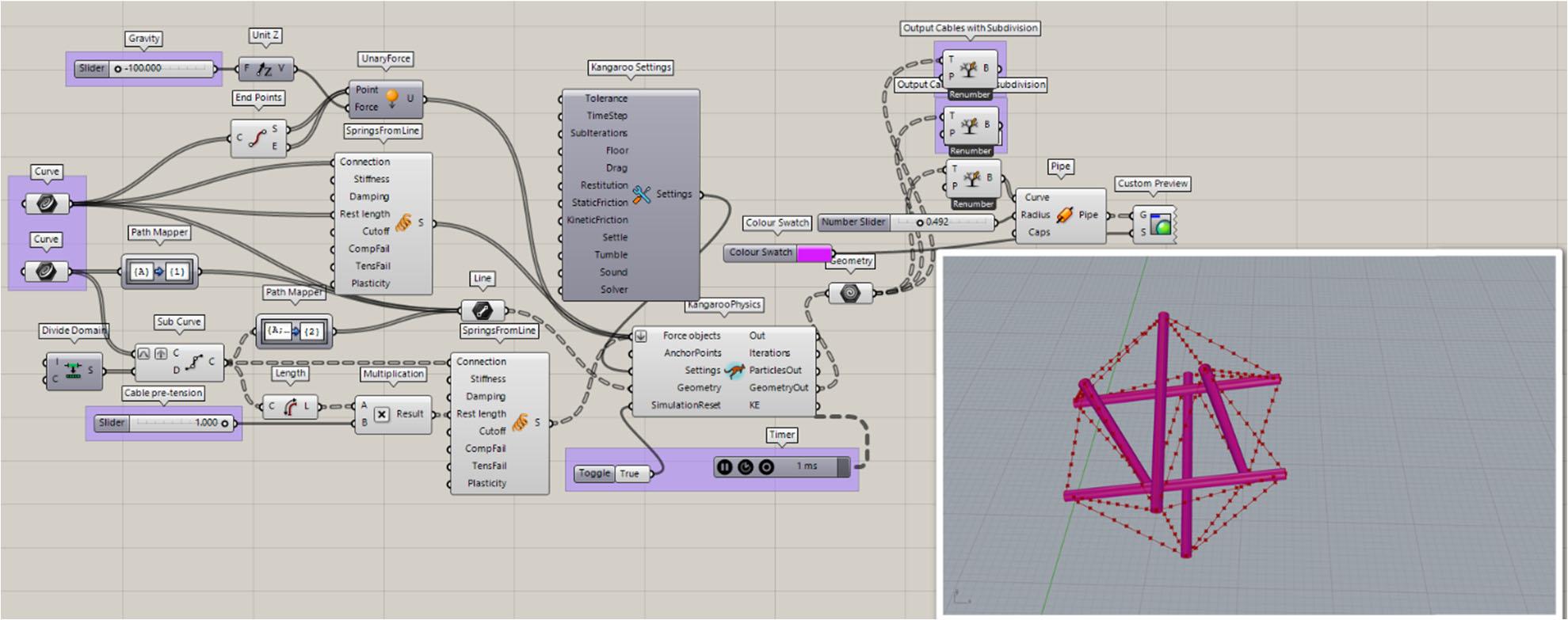The height and width of the screenshot is (620, 1568).
Task: Click the Path Mapper {A;...} to {2} component
Action: coord(294,331)
